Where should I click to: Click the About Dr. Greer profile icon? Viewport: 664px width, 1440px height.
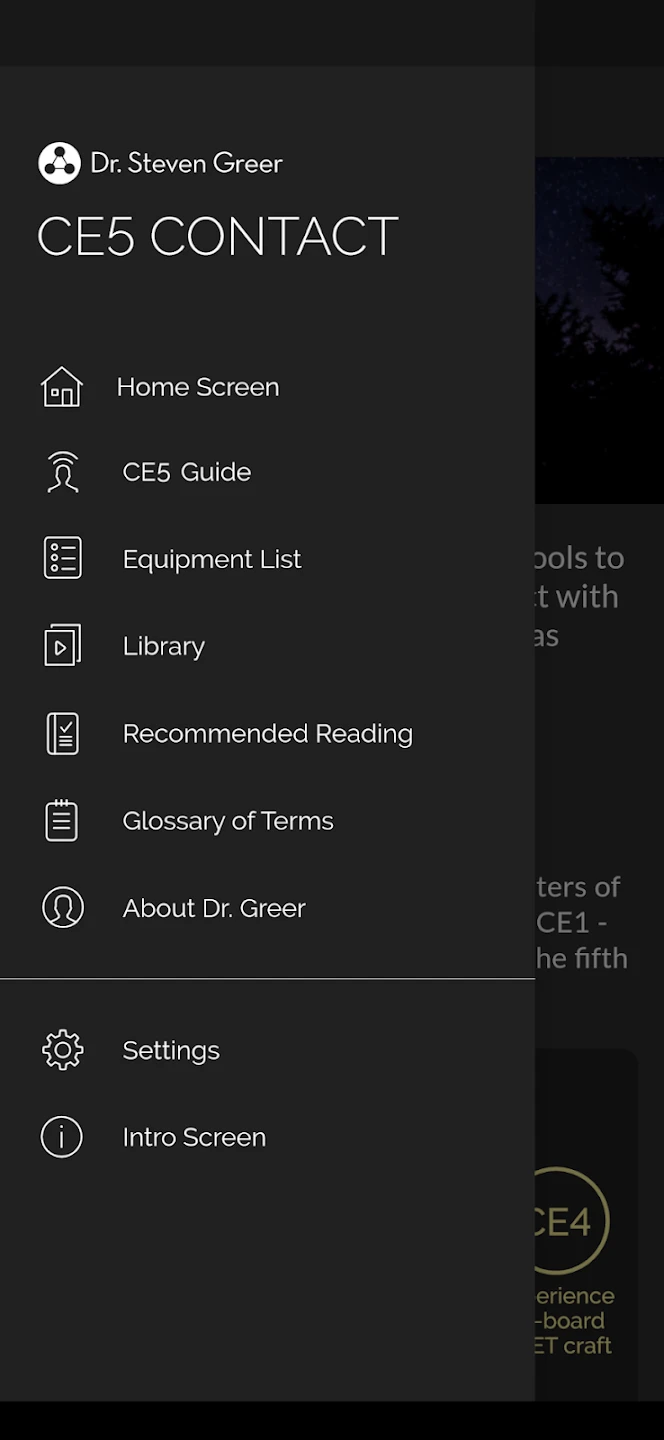(x=62, y=907)
